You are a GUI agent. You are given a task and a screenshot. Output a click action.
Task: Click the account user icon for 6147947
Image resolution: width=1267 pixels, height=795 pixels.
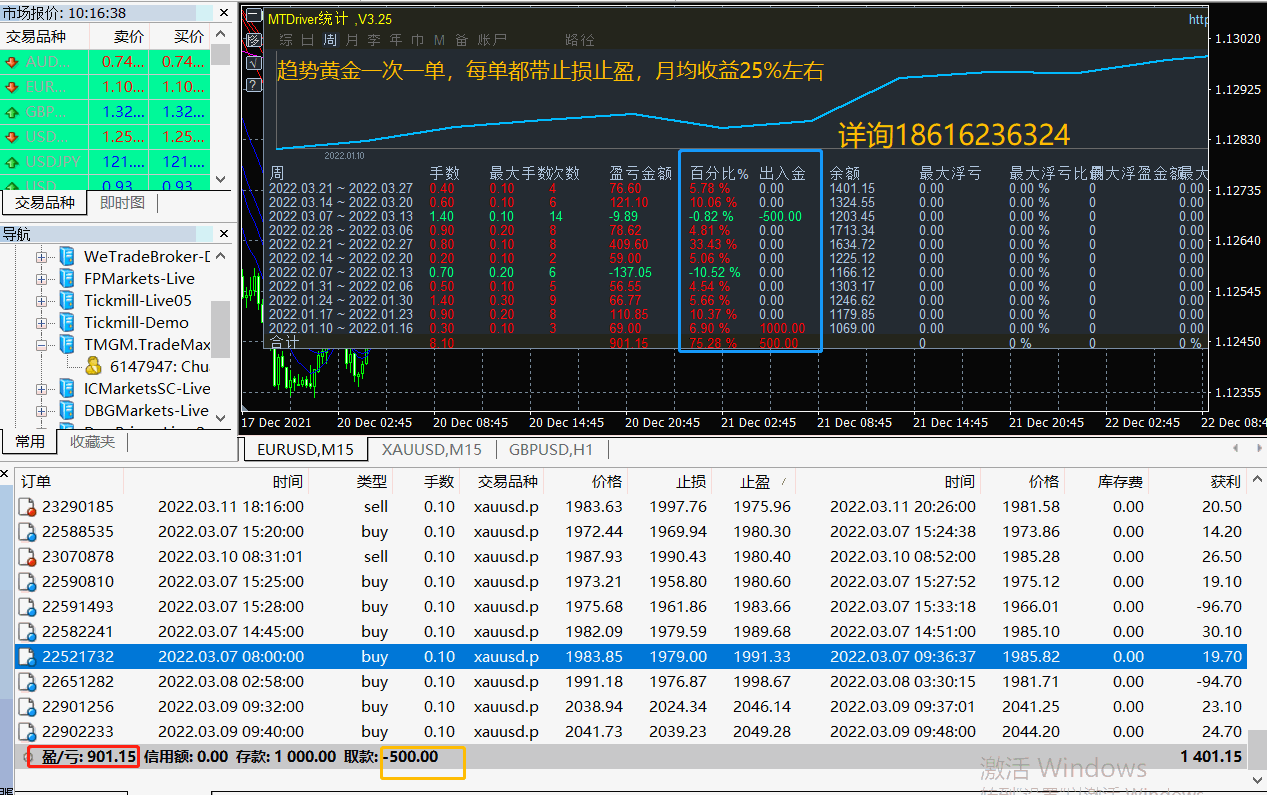(x=93, y=366)
